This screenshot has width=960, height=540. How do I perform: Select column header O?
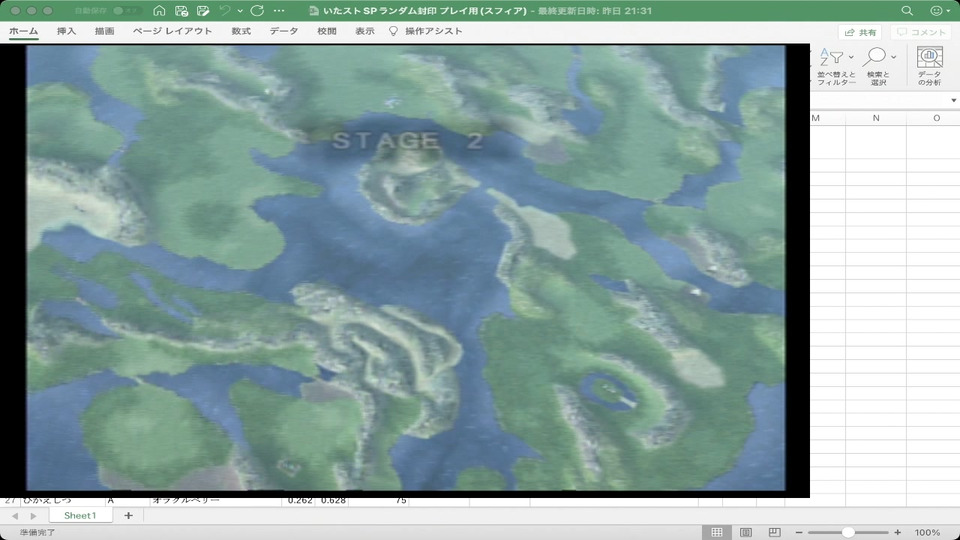[x=936, y=118]
